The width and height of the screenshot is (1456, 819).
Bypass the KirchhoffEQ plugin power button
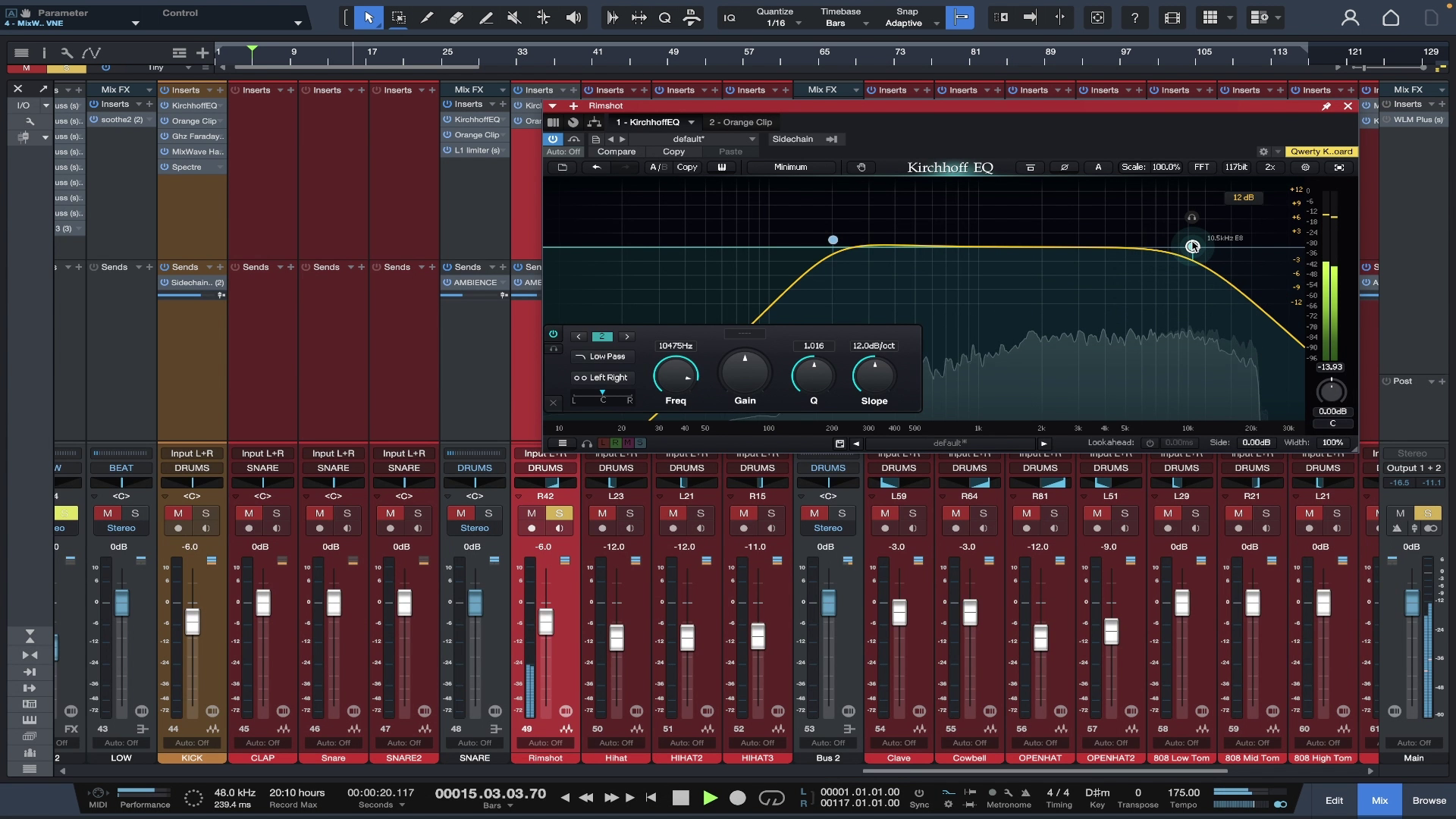coord(553,139)
